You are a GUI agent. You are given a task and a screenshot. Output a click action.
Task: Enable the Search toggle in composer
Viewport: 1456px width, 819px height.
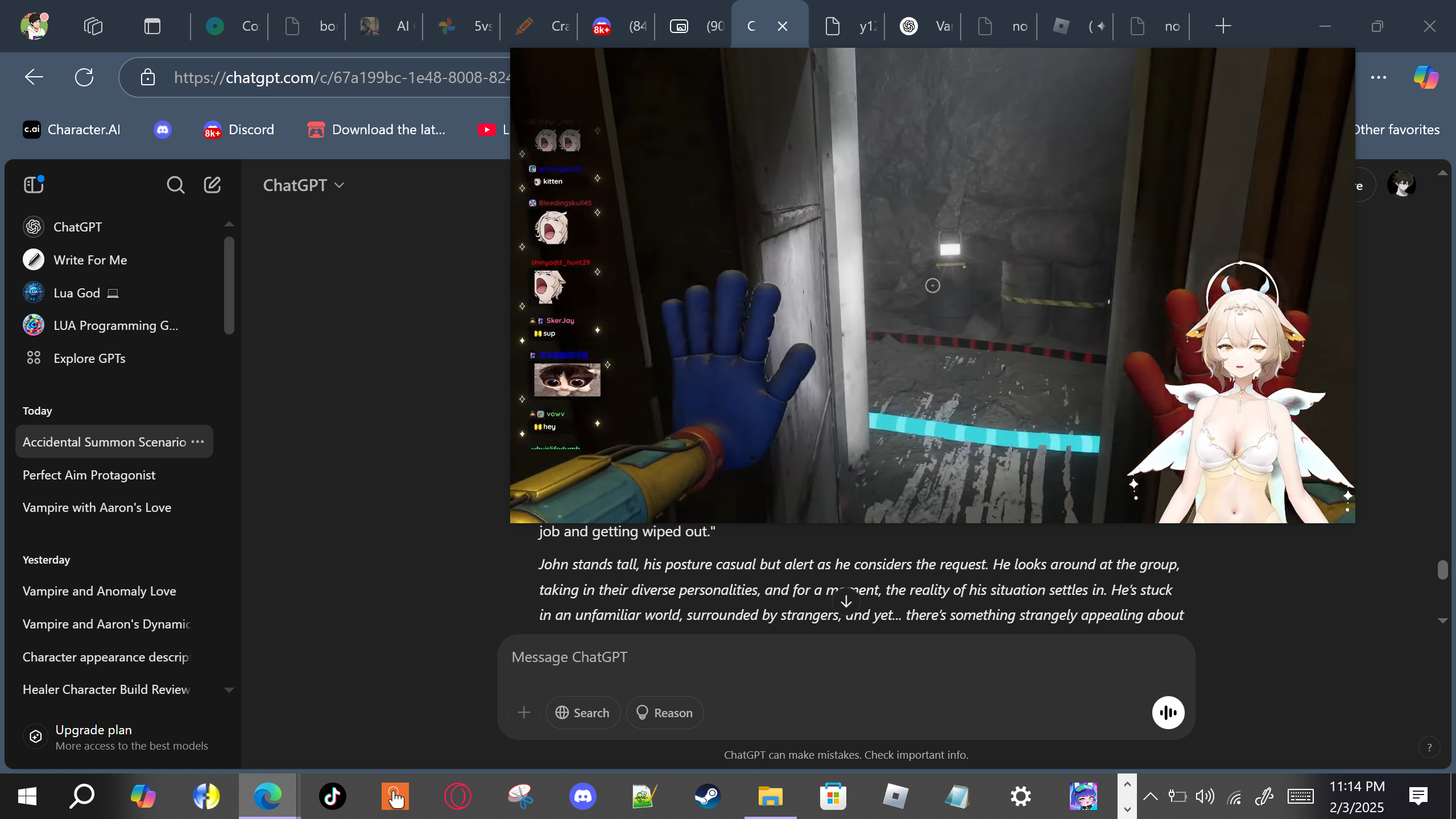click(x=583, y=713)
